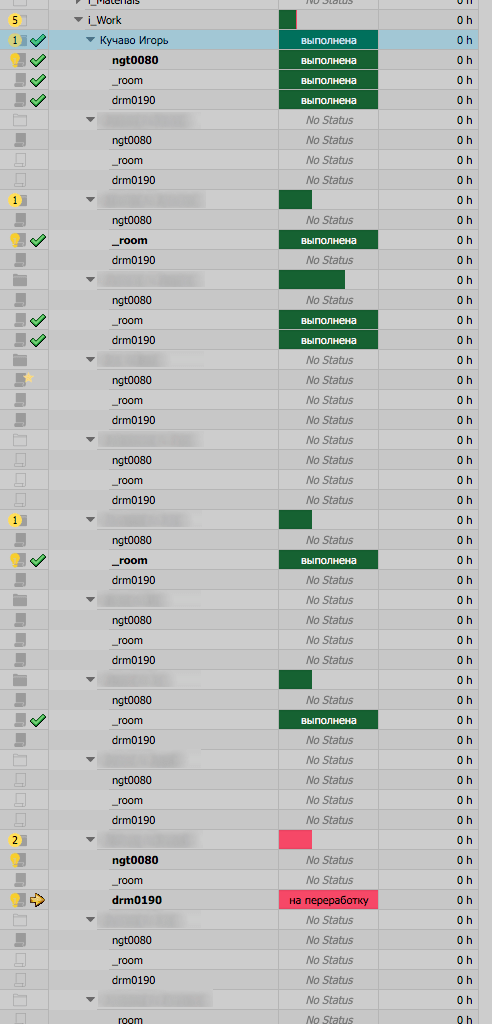Image resolution: width=492 pixels, height=1024 pixels.
Task: Collapse the group showing the red progress bar
Action: coord(91,840)
